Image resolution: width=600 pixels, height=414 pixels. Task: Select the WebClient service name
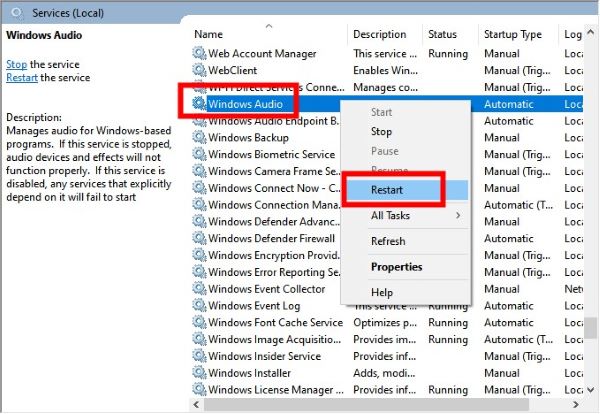(233, 70)
